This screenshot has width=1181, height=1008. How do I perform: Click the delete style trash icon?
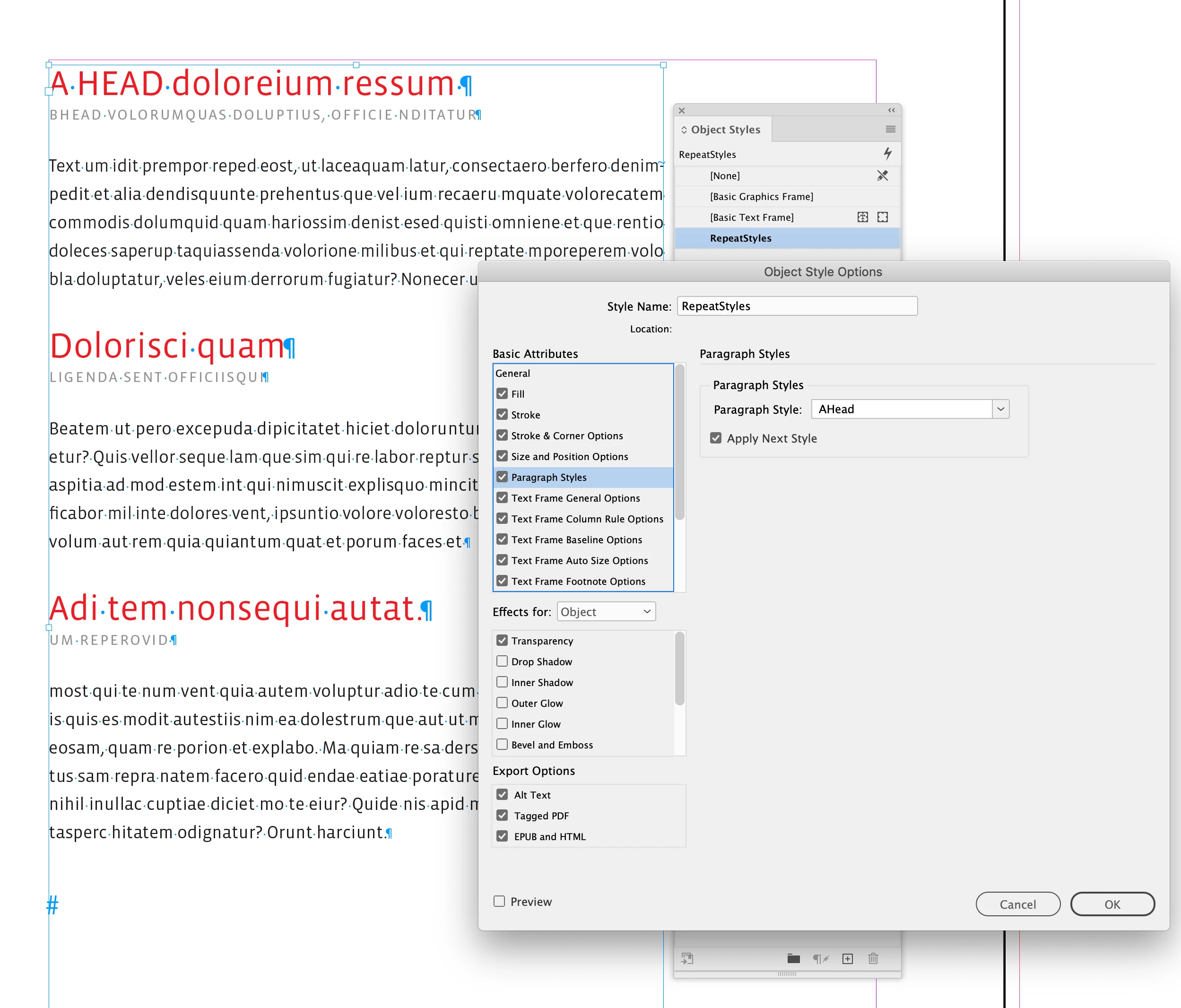873,959
